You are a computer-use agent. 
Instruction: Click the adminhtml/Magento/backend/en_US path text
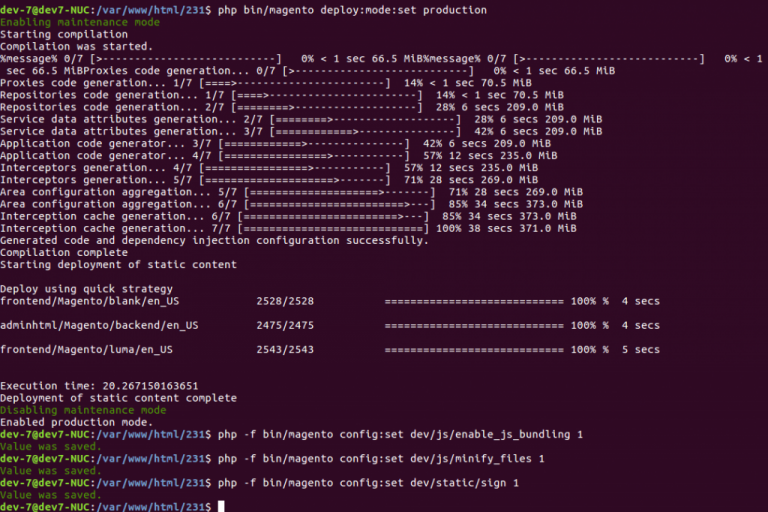tap(99, 325)
